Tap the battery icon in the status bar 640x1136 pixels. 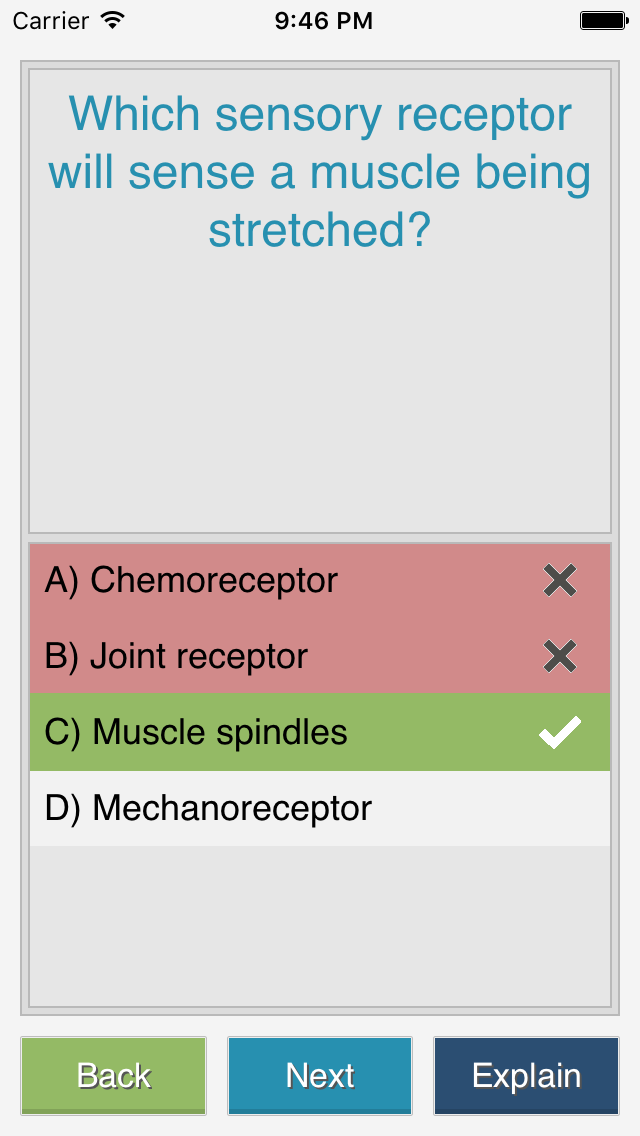tap(604, 20)
